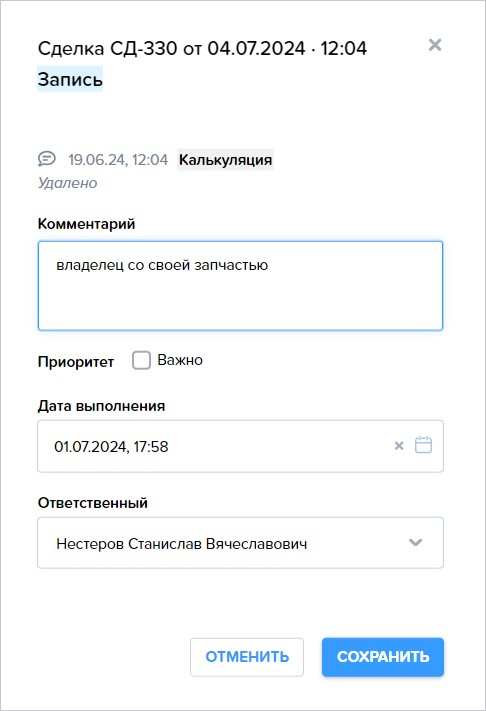Cancel editing with the Отменить button
The height and width of the screenshot is (711, 486).
[x=247, y=657]
